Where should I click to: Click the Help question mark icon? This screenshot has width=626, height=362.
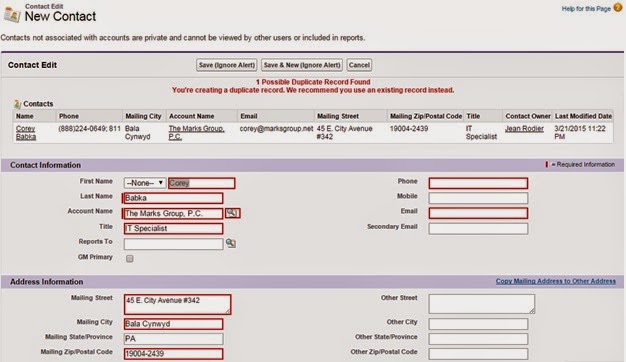[618, 8]
